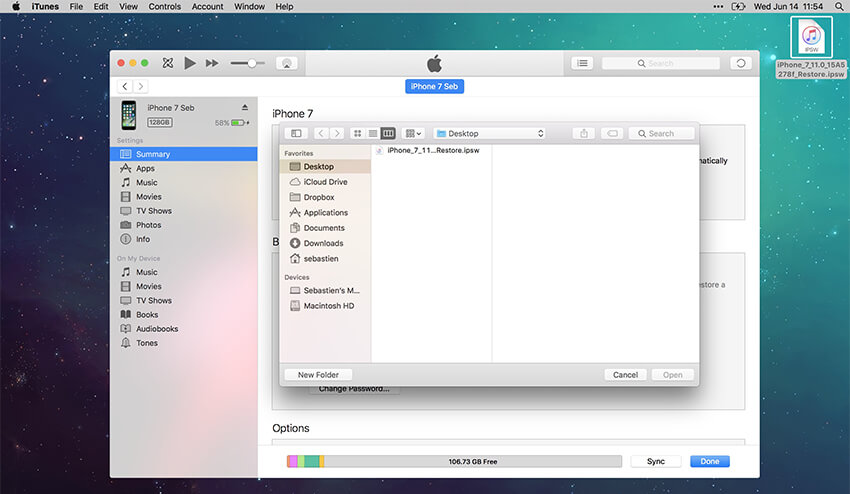Viewport: 850px width, 494px height.
Task: Open the Account menu
Action: pyautogui.click(x=208, y=7)
